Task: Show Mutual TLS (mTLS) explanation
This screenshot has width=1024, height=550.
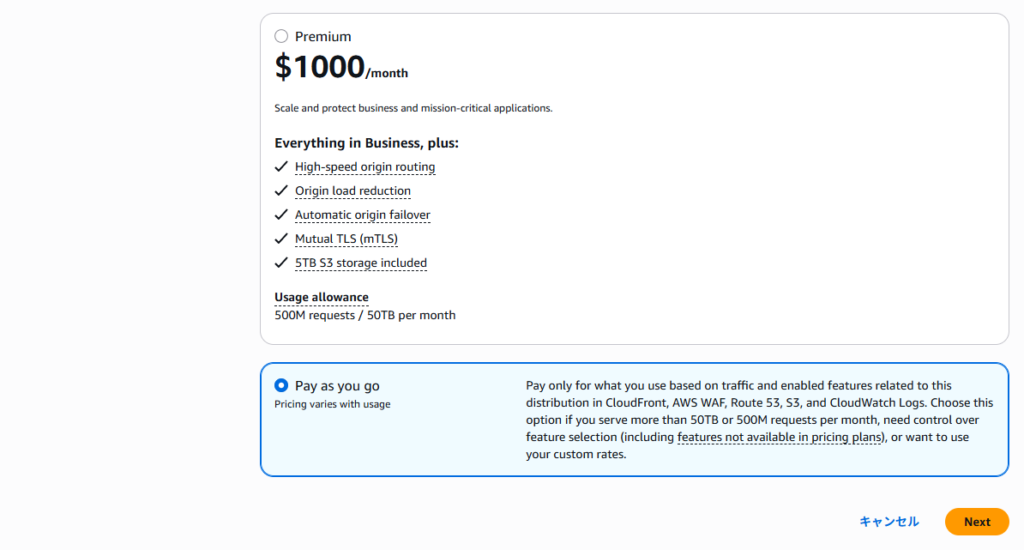Action: click(x=346, y=239)
